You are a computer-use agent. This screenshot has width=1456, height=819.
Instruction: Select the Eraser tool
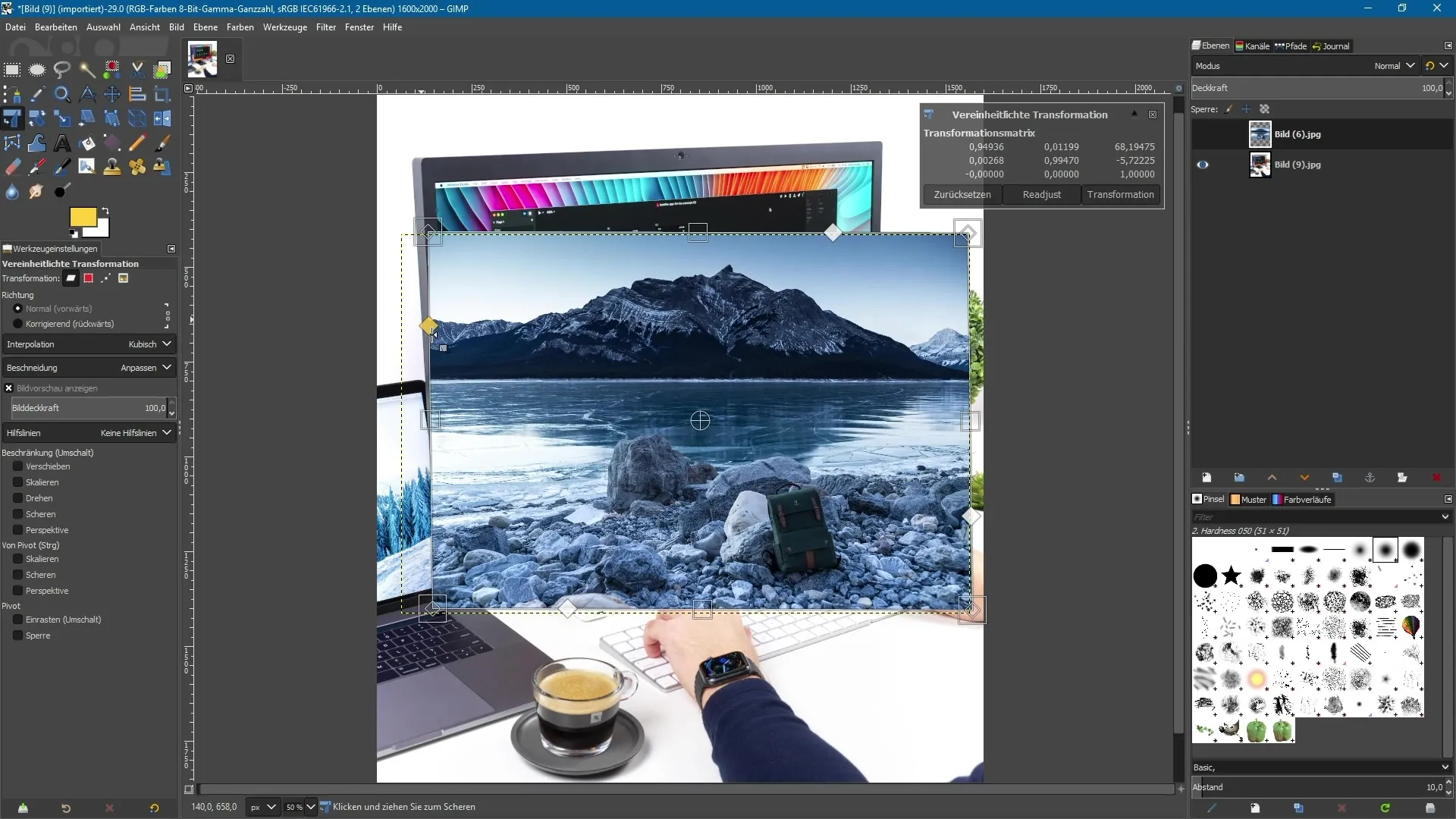pyautogui.click(x=12, y=167)
